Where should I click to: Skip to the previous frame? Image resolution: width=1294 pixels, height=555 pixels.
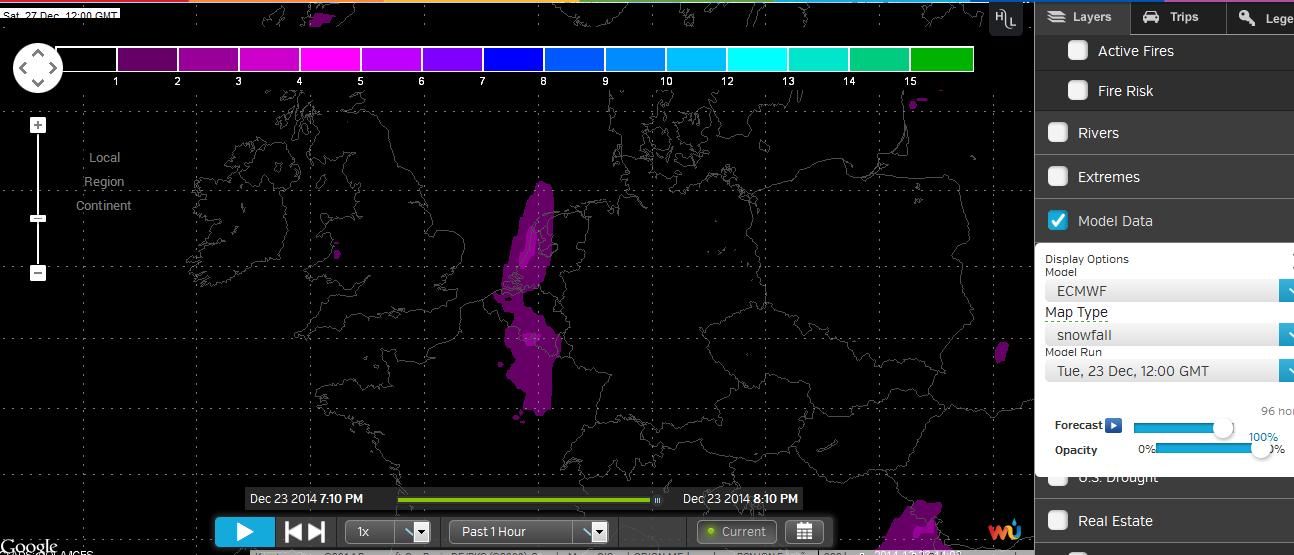click(x=293, y=532)
